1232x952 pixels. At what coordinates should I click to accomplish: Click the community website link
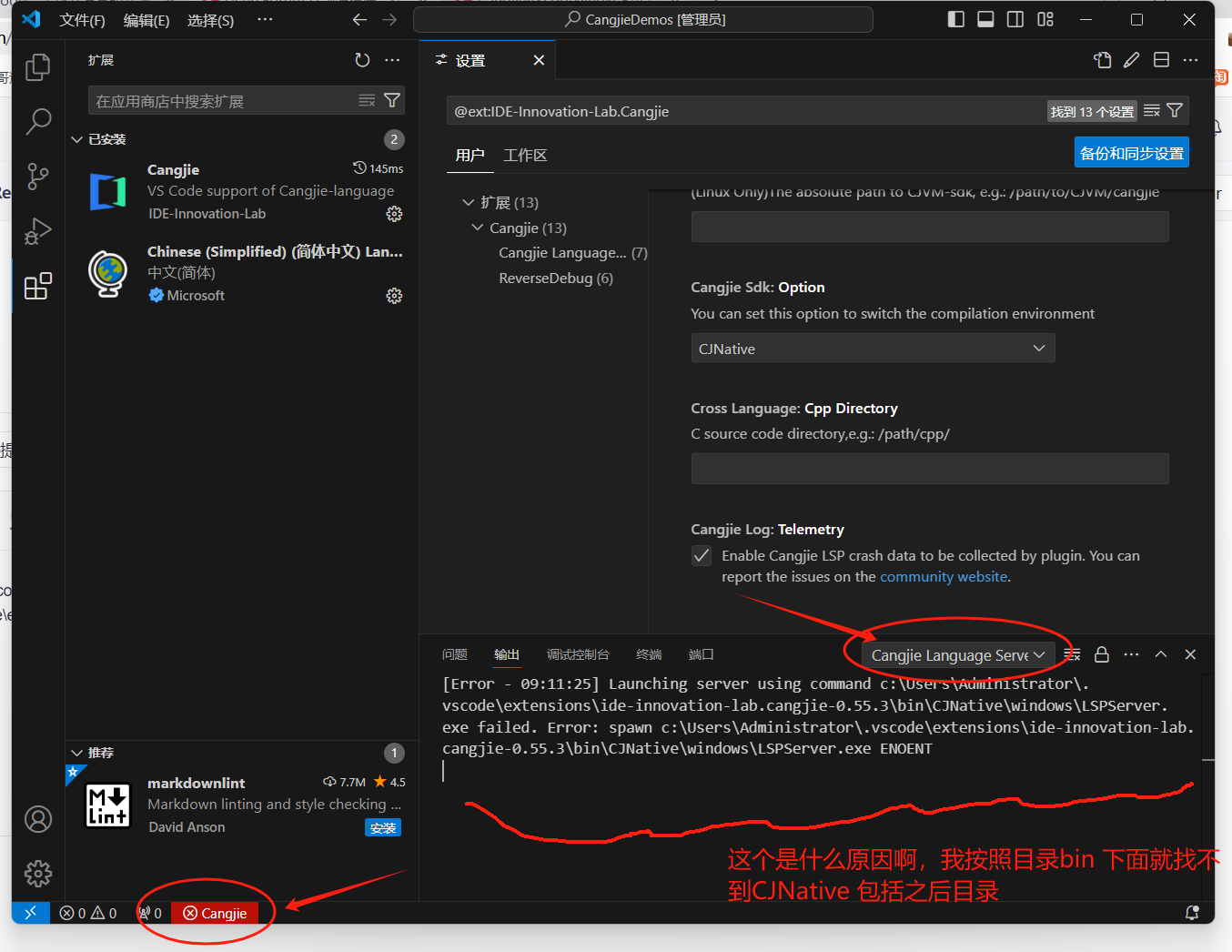click(x=943, y=576)
